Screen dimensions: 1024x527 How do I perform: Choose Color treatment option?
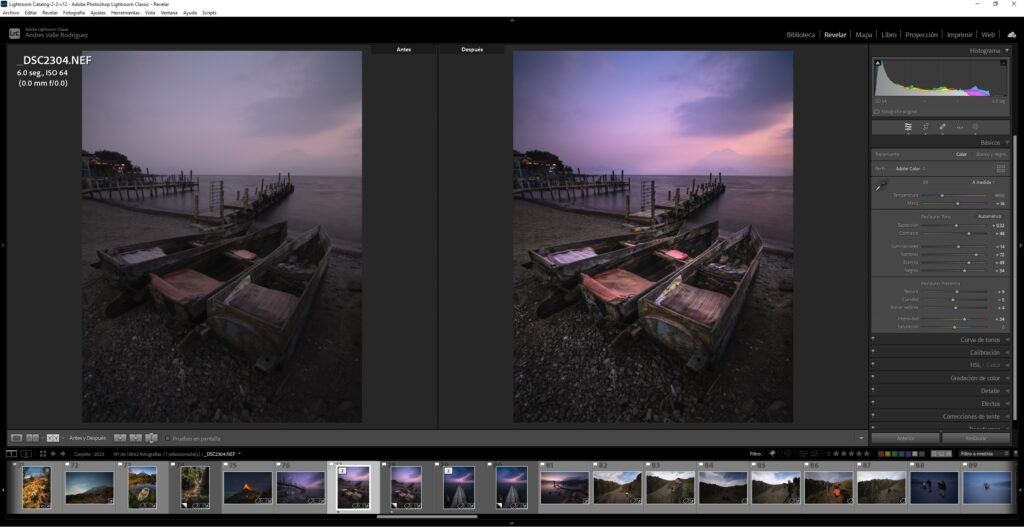tap(961, 154)
